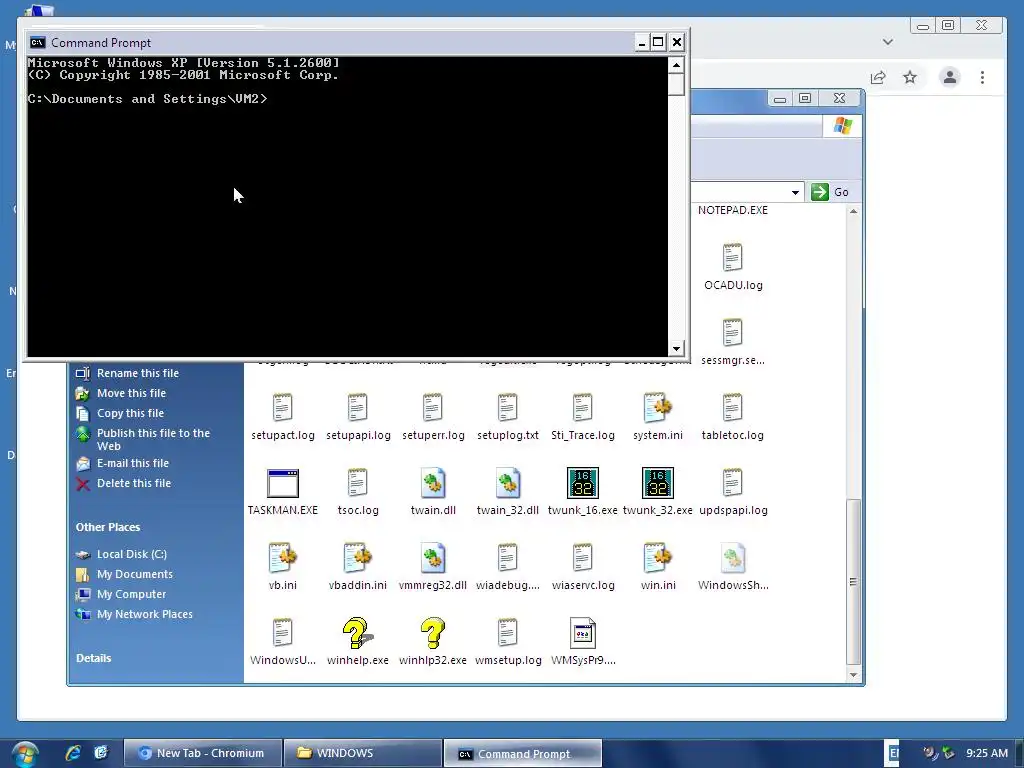Click the Other Places panel header
Screen dimensions: 1024x768
coord(108,527)
